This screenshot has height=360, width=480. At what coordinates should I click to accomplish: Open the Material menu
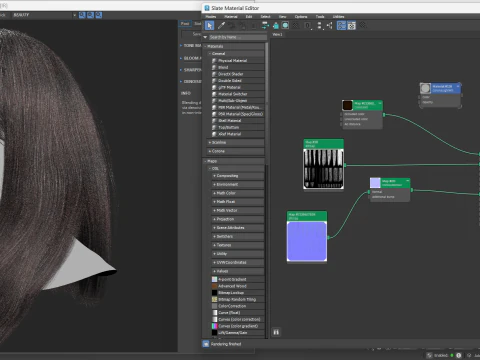231,16
